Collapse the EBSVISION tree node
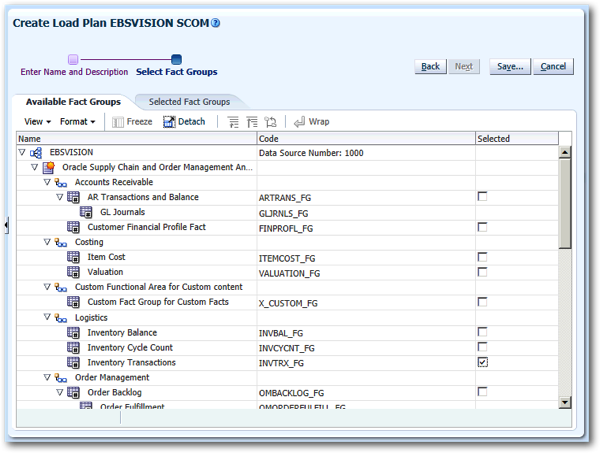The height and width of the screenshot is (453, 600). point(22,152)
